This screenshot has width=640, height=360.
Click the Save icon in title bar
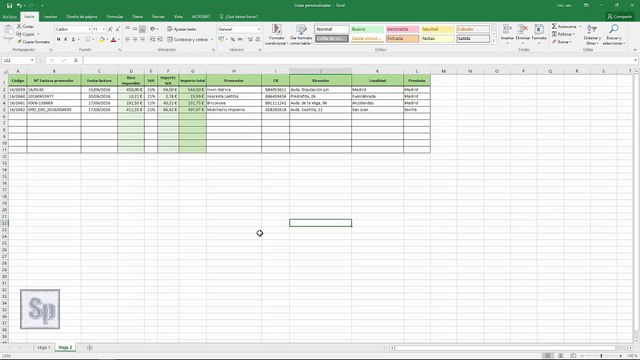9,5
